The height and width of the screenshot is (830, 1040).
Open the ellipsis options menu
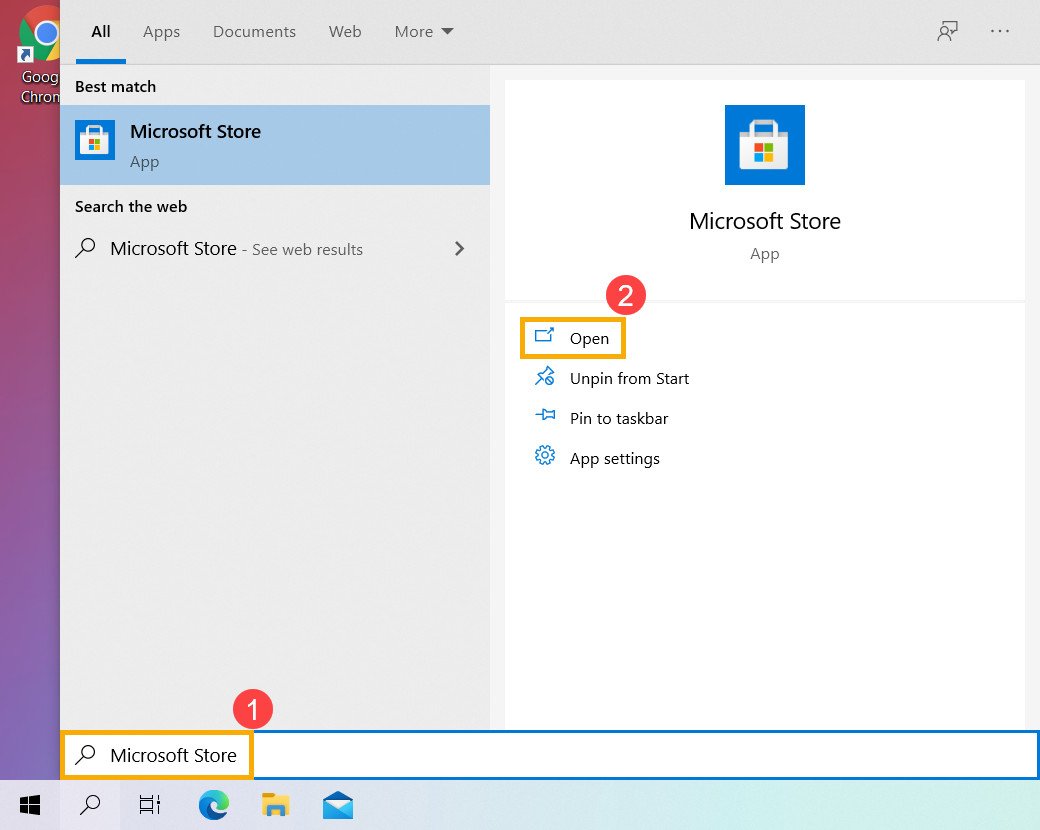tap(1000, 31)
